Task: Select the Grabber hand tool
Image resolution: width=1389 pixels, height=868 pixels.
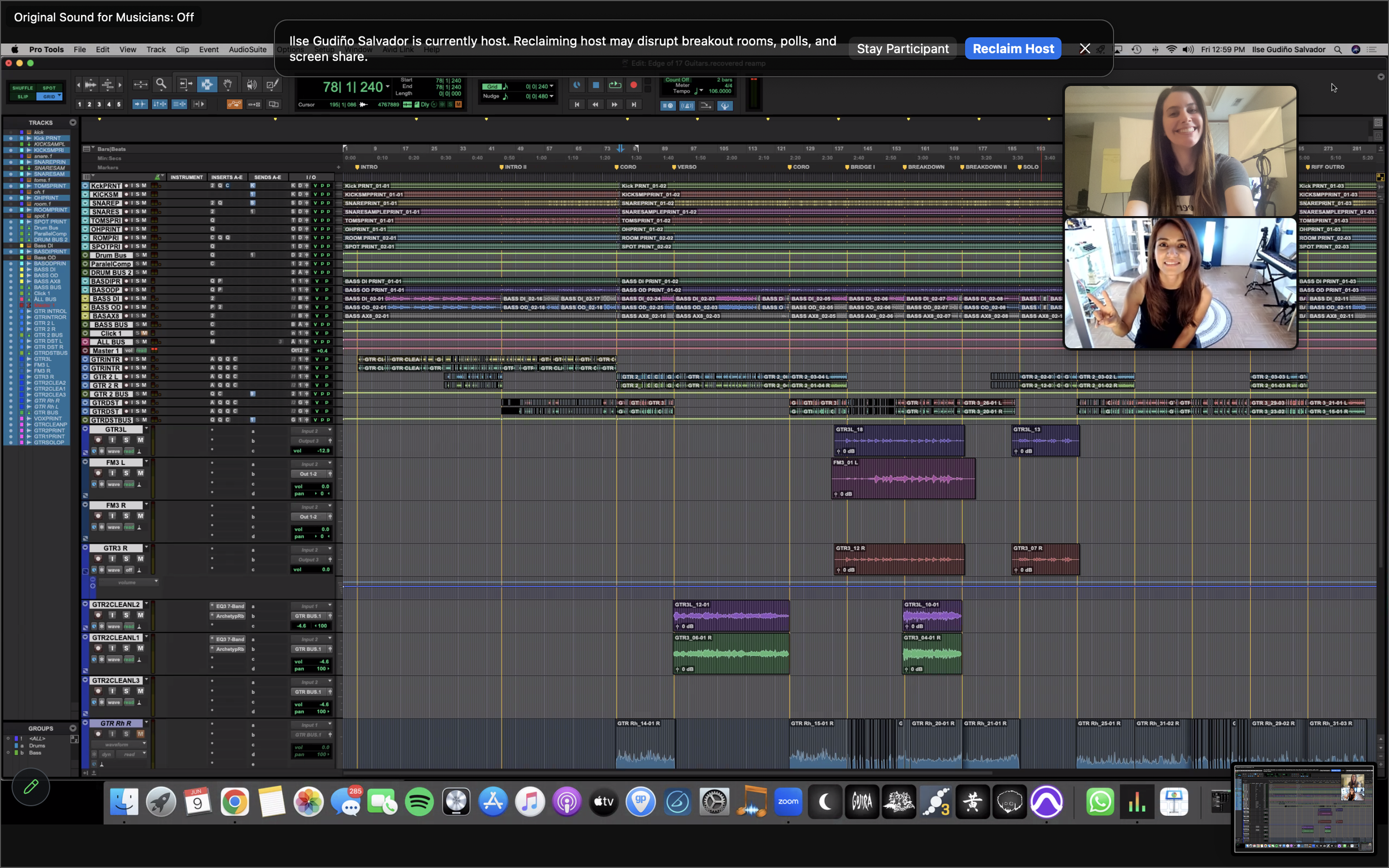Action: pyautogui.click(x=228, y=84)
